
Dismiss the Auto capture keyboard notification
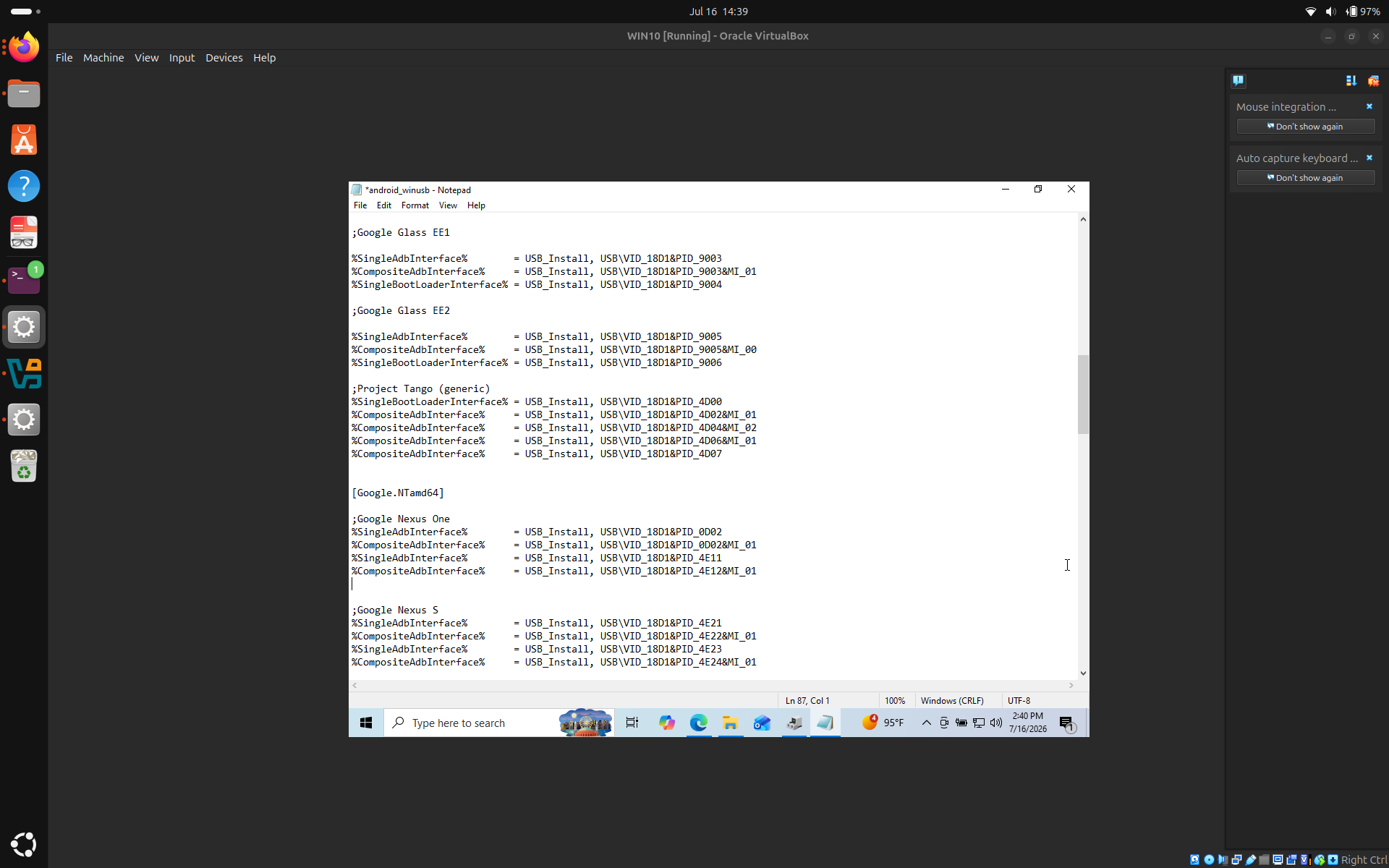click(1369, 158)
